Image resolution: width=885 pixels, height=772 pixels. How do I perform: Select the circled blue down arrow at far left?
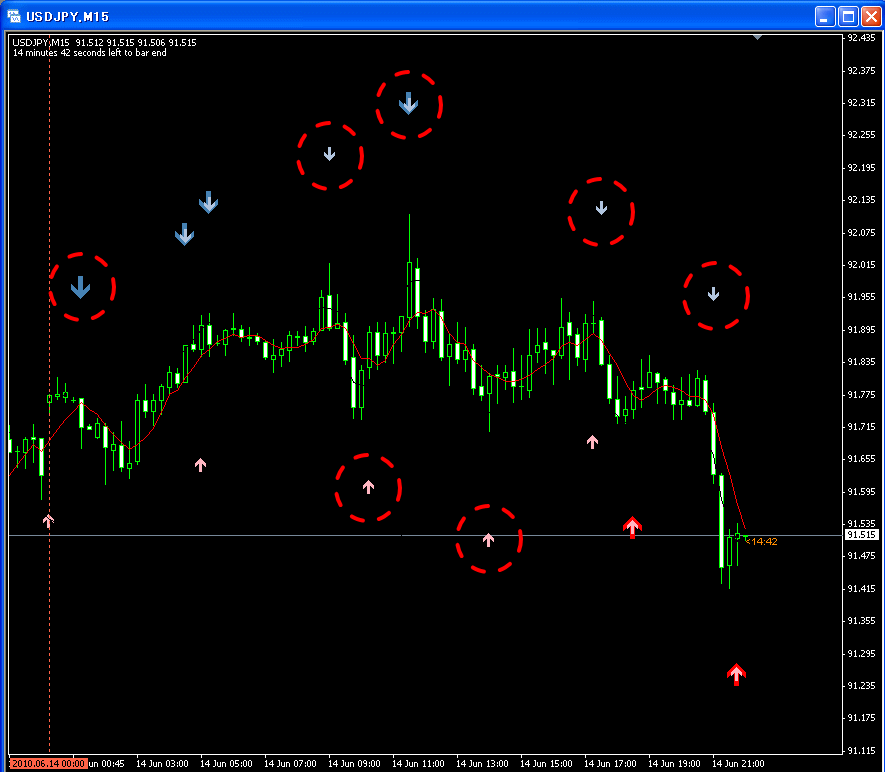tap(80, 287)
